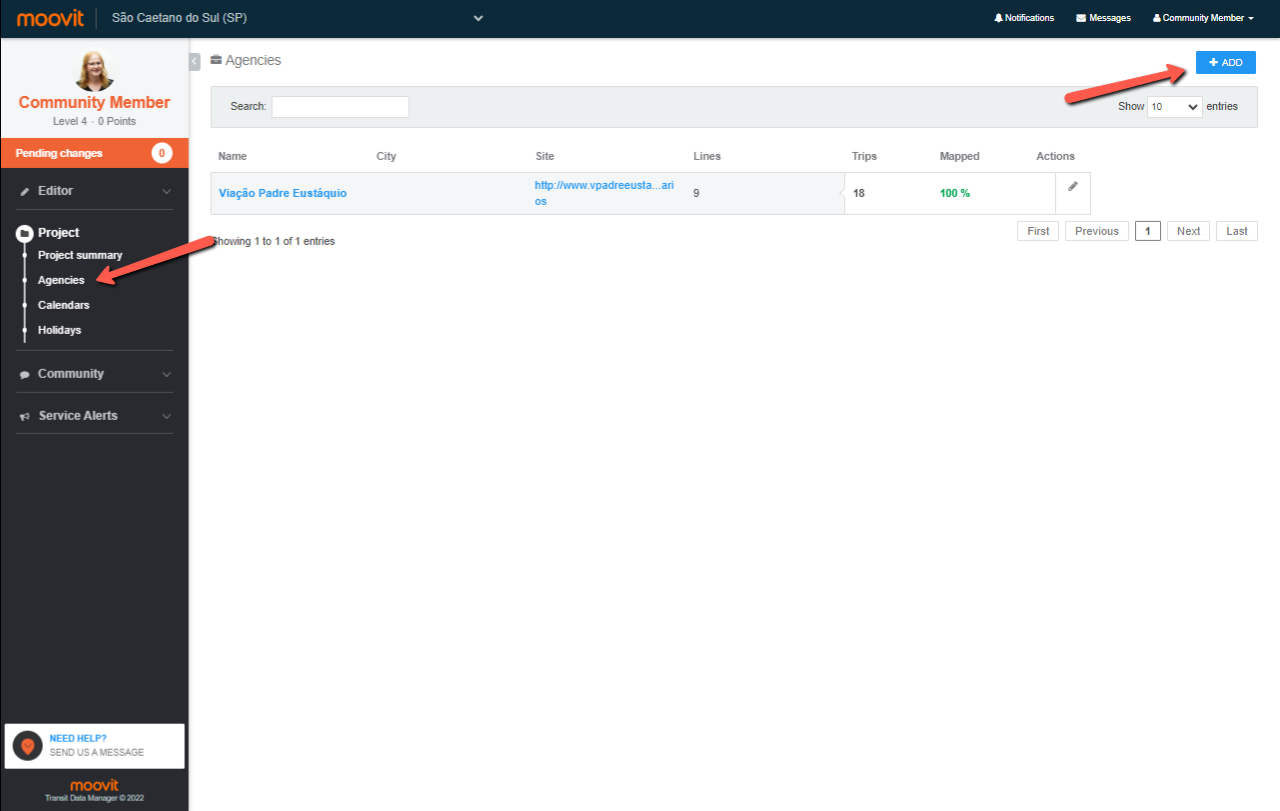
Task: Sort by the Mapped column header
Action: click(x=960, y=156)
